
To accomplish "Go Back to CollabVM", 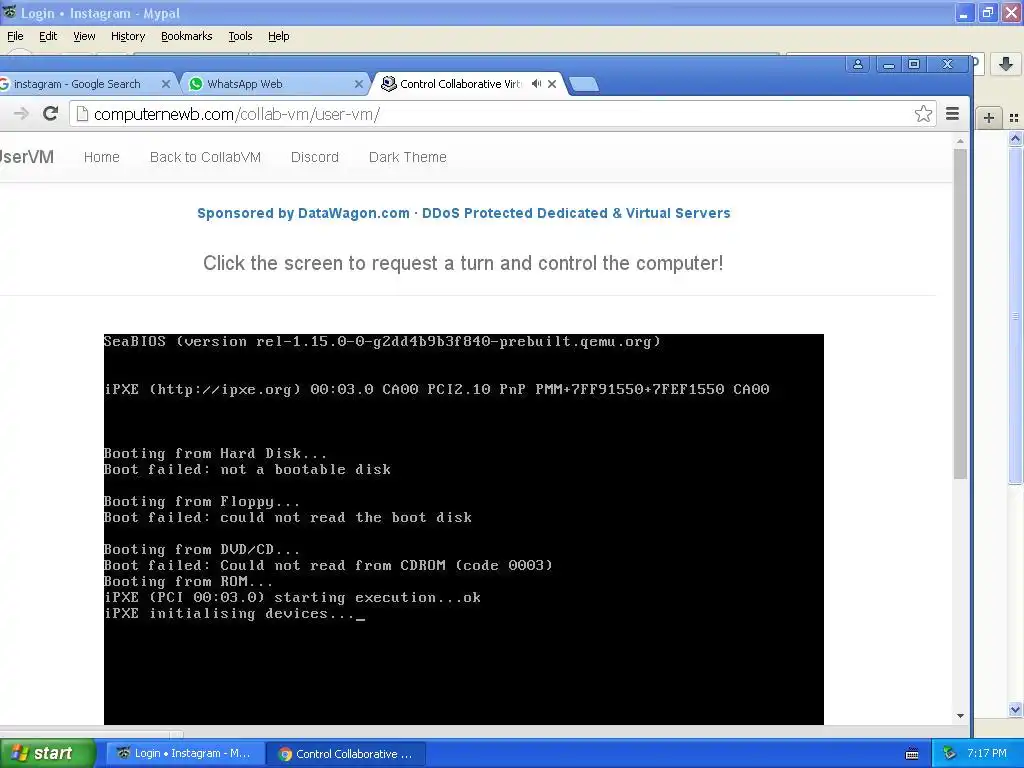I will point(205,157).
